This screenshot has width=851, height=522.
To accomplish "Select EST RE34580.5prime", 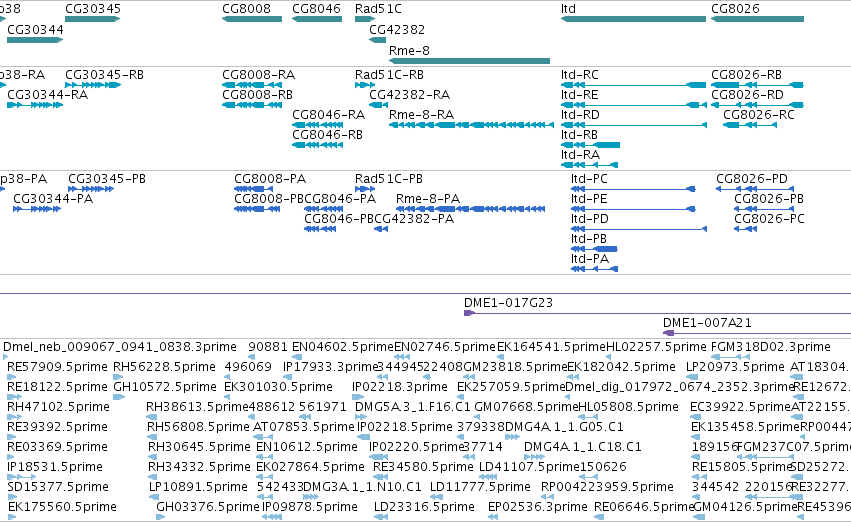I will pyautogui.click(x=378, y=477).
